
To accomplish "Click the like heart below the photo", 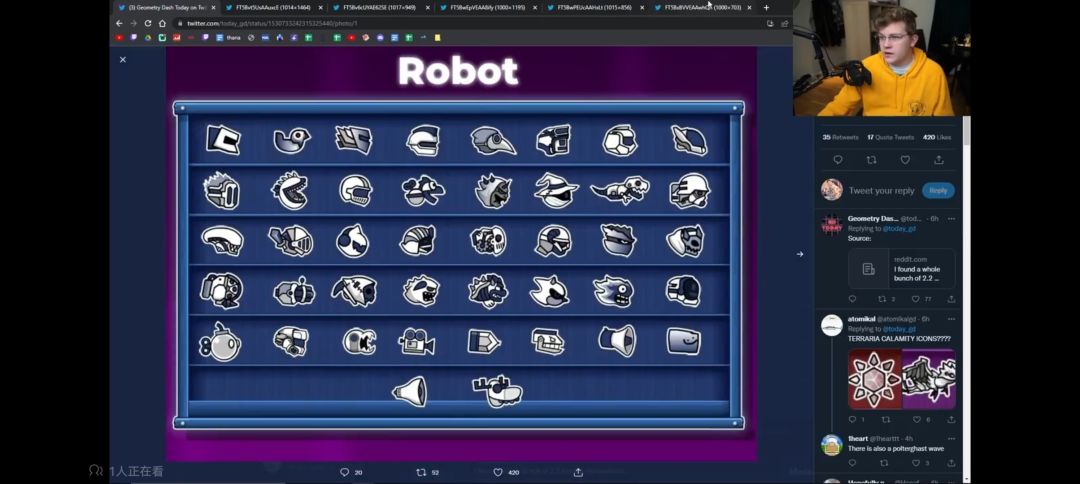I will [x=498, y=472].
